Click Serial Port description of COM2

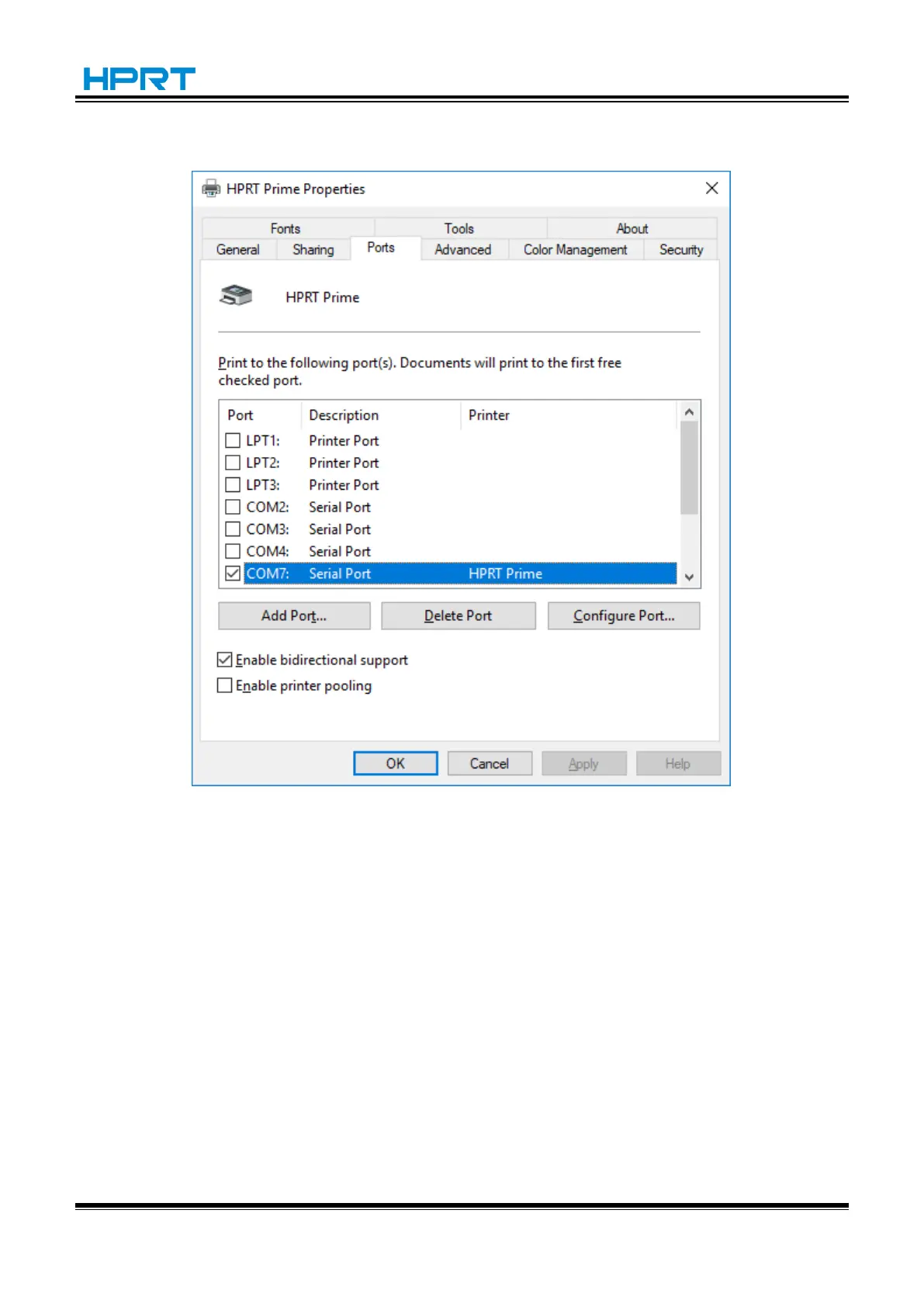pos(340,507)
